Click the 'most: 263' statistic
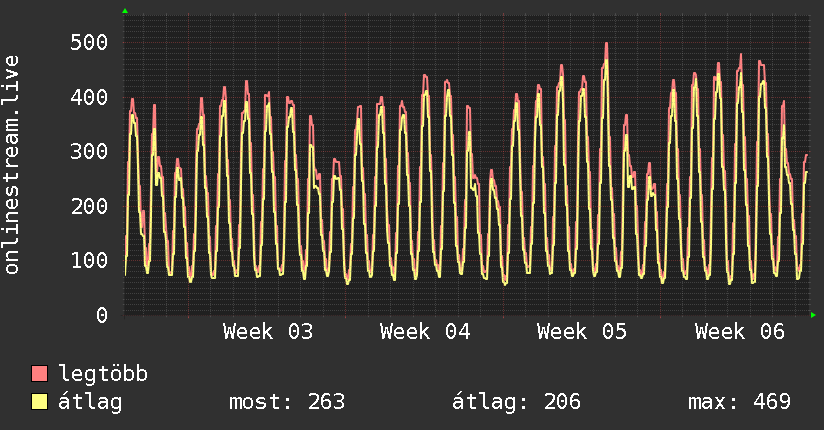The image size is (824, 430). coord(287,402)
